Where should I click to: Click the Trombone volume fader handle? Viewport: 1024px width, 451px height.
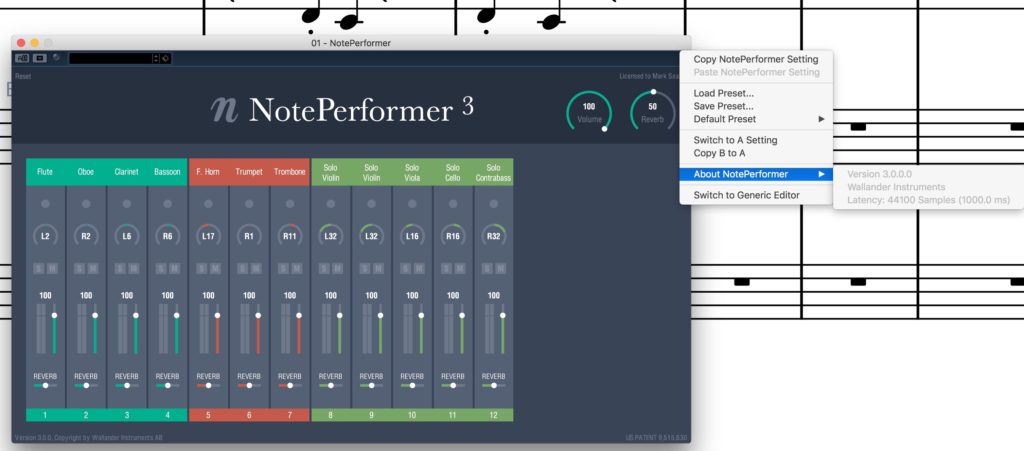(x=299, y=315)
